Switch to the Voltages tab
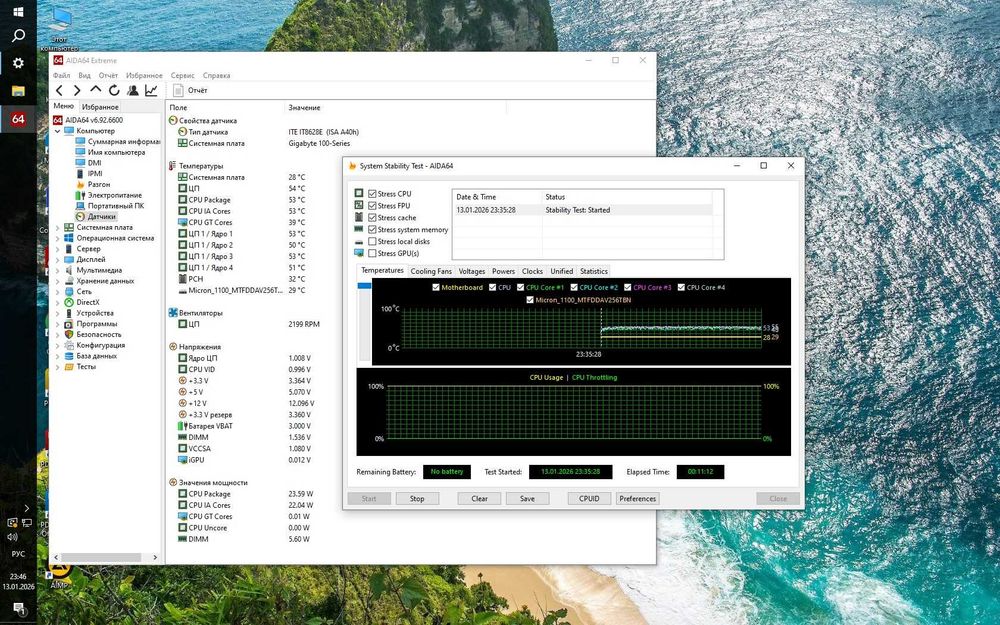This screenshot has width=1000, height=625. (472, 271)
